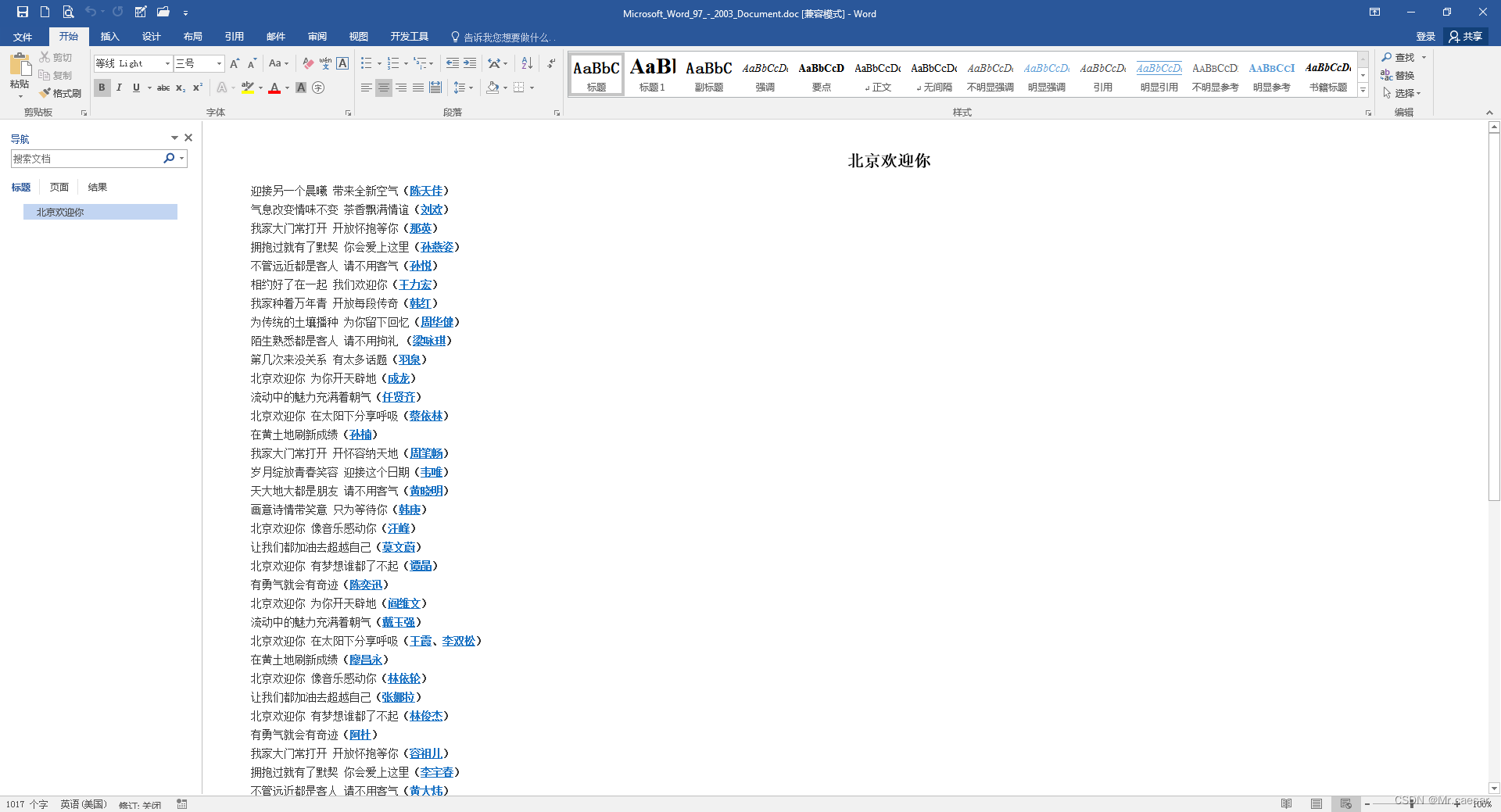Click the 搜索文档 search input field
Image resolution: width=1501 pixels, height=812 pixels.
[x=86, y=159]
